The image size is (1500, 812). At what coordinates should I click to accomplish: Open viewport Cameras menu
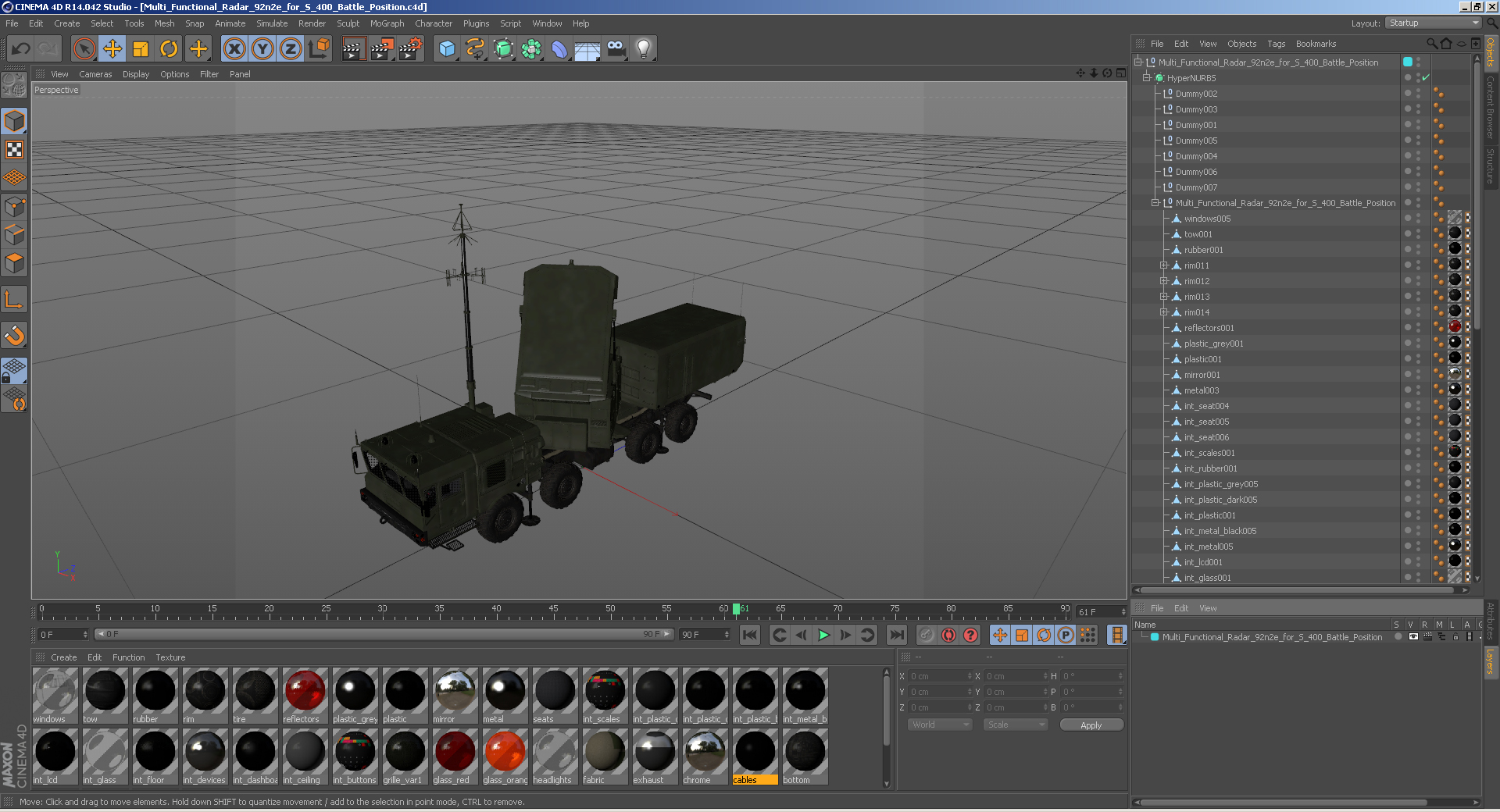(x=95, y=74)
